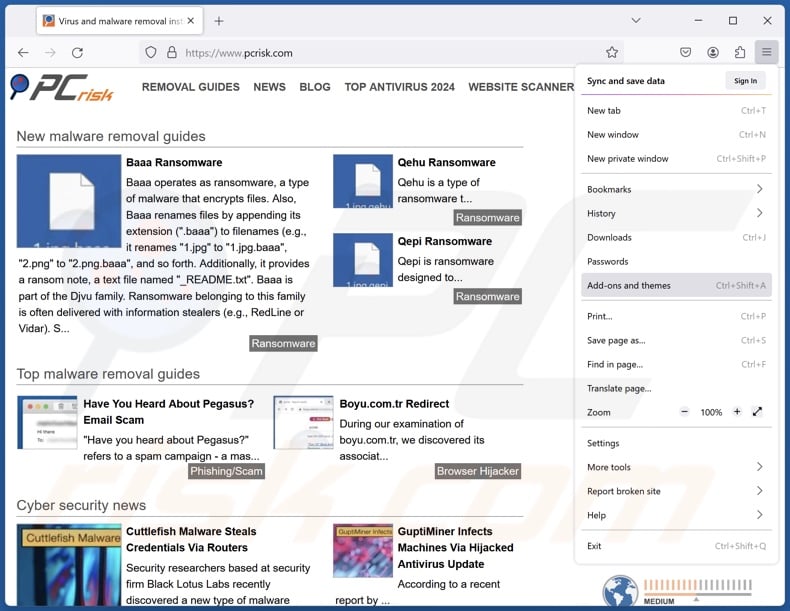The width and height of the screenshot is (790, 611).
Task: Open the Firefox account icon
Action: click(x=713, y=53)
